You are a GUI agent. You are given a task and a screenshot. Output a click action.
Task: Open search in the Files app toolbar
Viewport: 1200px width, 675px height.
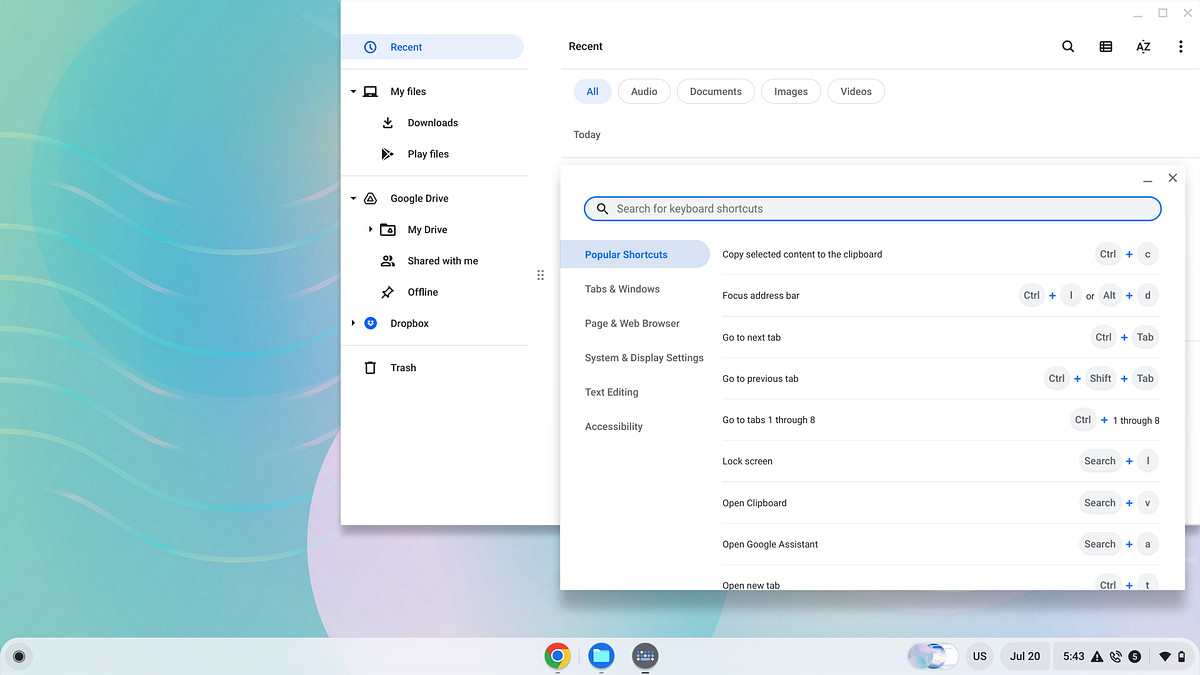pyautogui.click(x=1068, y=46)
